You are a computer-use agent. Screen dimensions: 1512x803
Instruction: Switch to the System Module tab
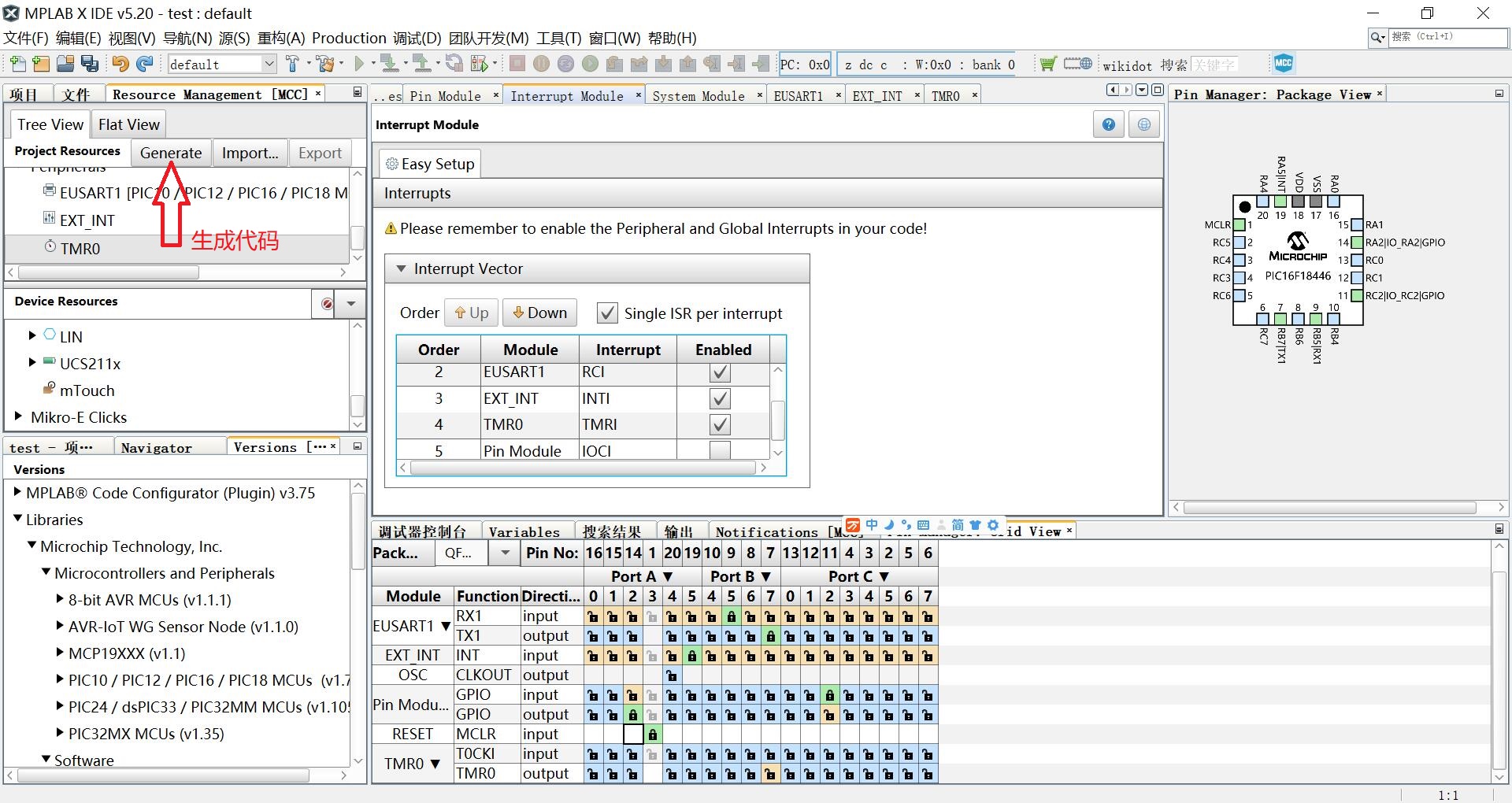(698, 96)
